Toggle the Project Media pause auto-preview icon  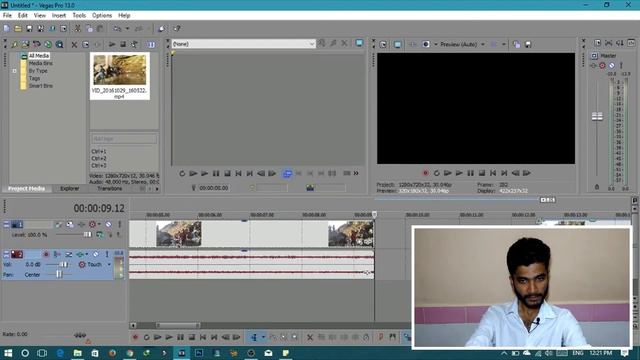[x=151, y=44]
